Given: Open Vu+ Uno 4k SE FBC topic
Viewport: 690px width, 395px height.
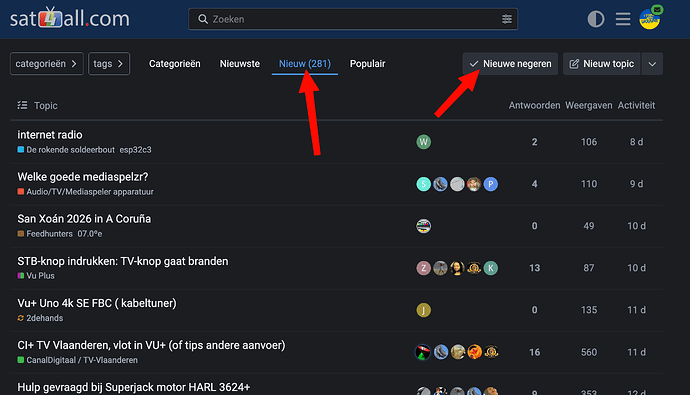Looking at the screenshot, I should (x=97, y=303).
